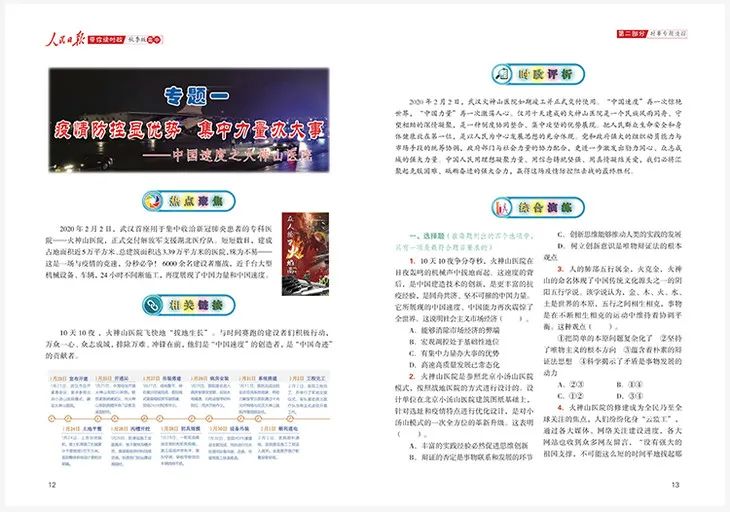The height and width of the screenshot is (512, 730).
Task: Click the magnifier icon beside 时政评析
Action: [502, 74]
